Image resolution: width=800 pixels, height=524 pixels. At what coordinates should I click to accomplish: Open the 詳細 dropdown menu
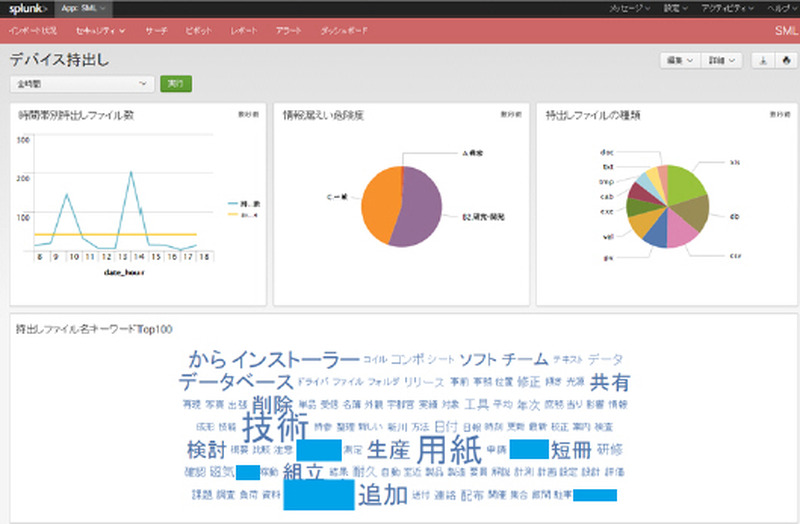click(x=721, y=60)
